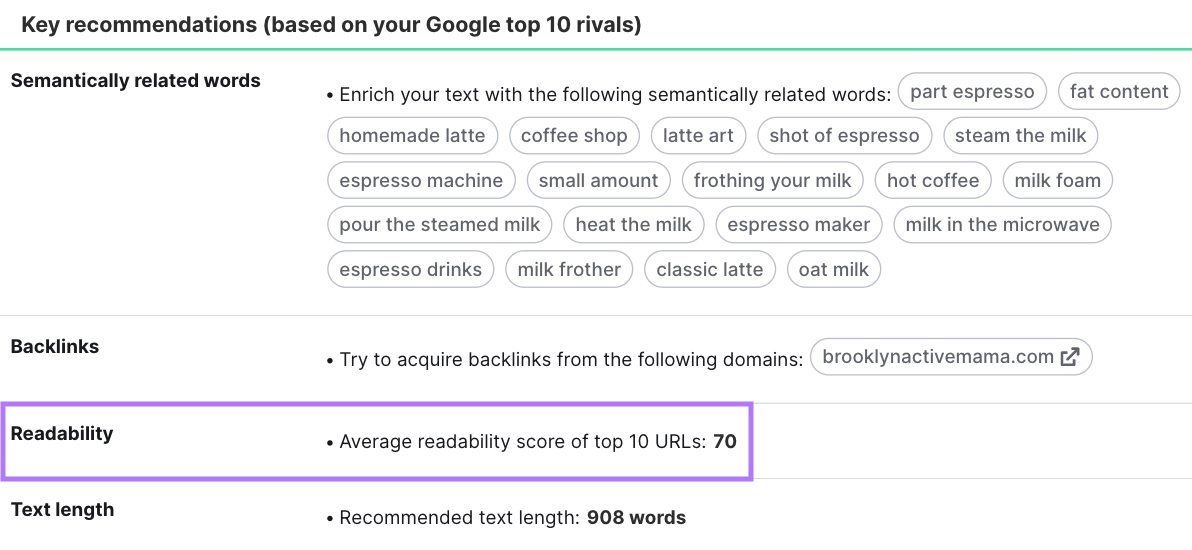Click the 'fat content' keyword tag
This screenshot has width=1192, height=550.
[1119, 92]
